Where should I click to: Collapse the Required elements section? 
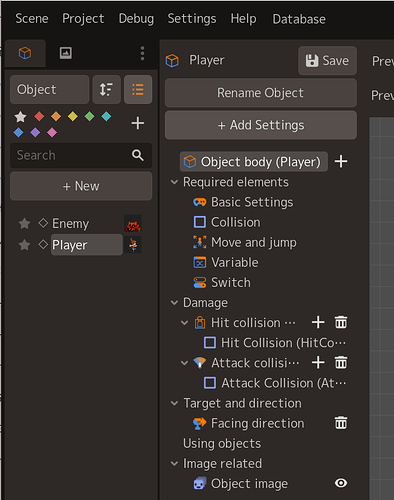coord(174,182)
